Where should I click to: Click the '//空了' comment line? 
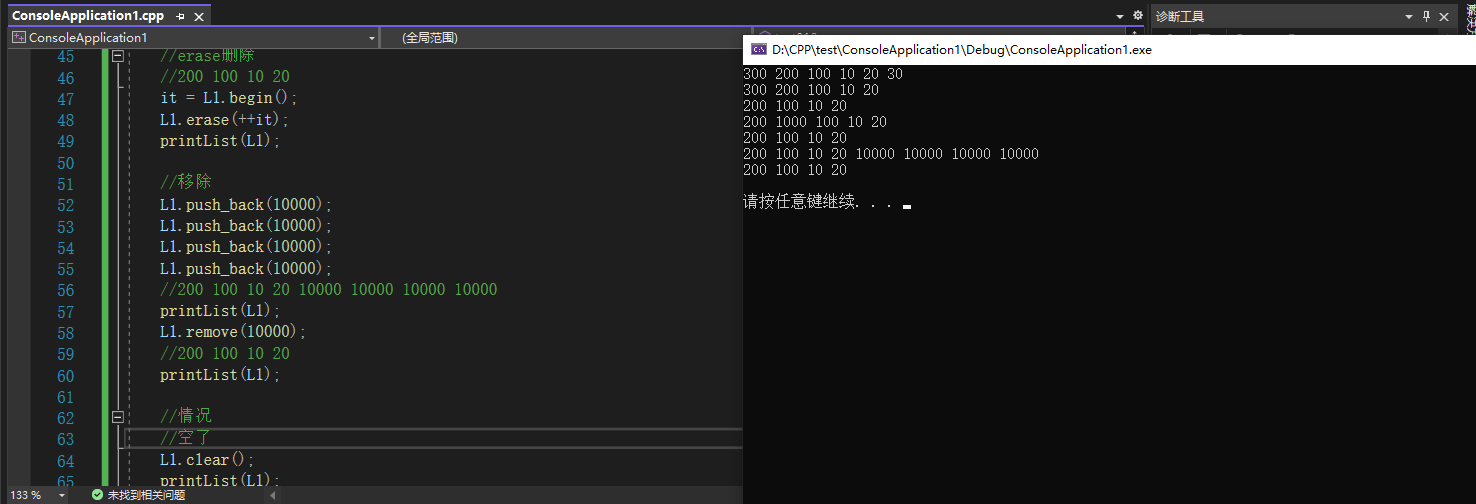click(186, 438)
